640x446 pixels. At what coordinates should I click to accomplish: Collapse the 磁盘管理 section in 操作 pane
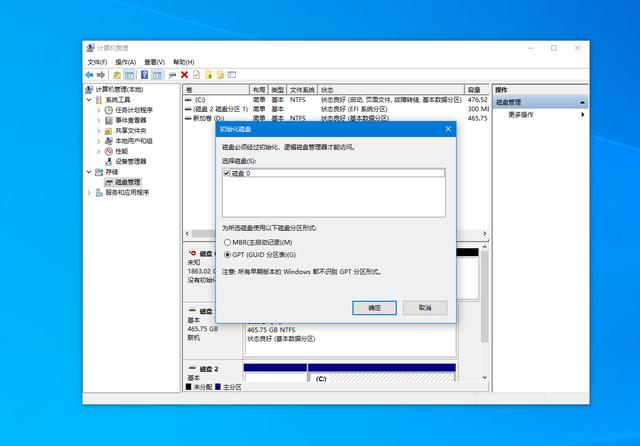(582, 102)
